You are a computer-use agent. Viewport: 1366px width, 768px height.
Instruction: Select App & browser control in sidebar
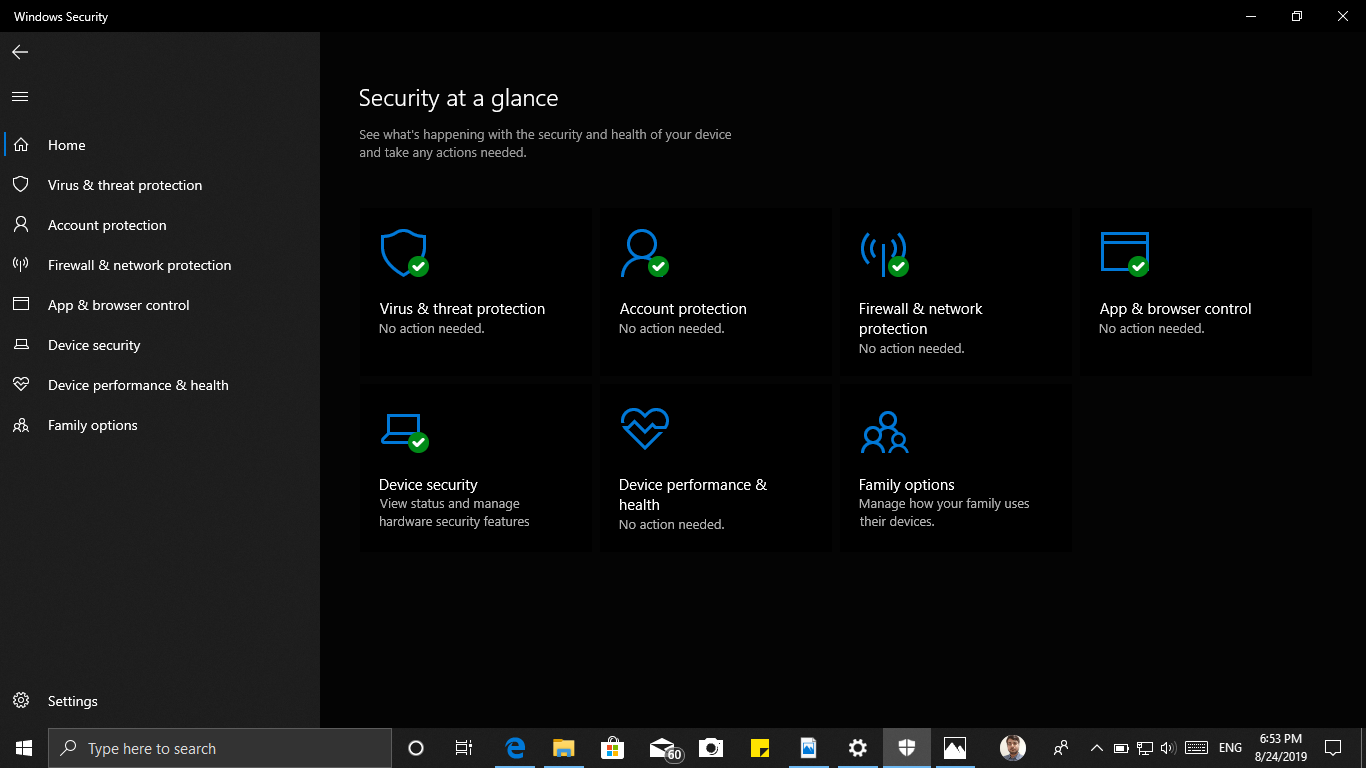(x=119, y=305)
